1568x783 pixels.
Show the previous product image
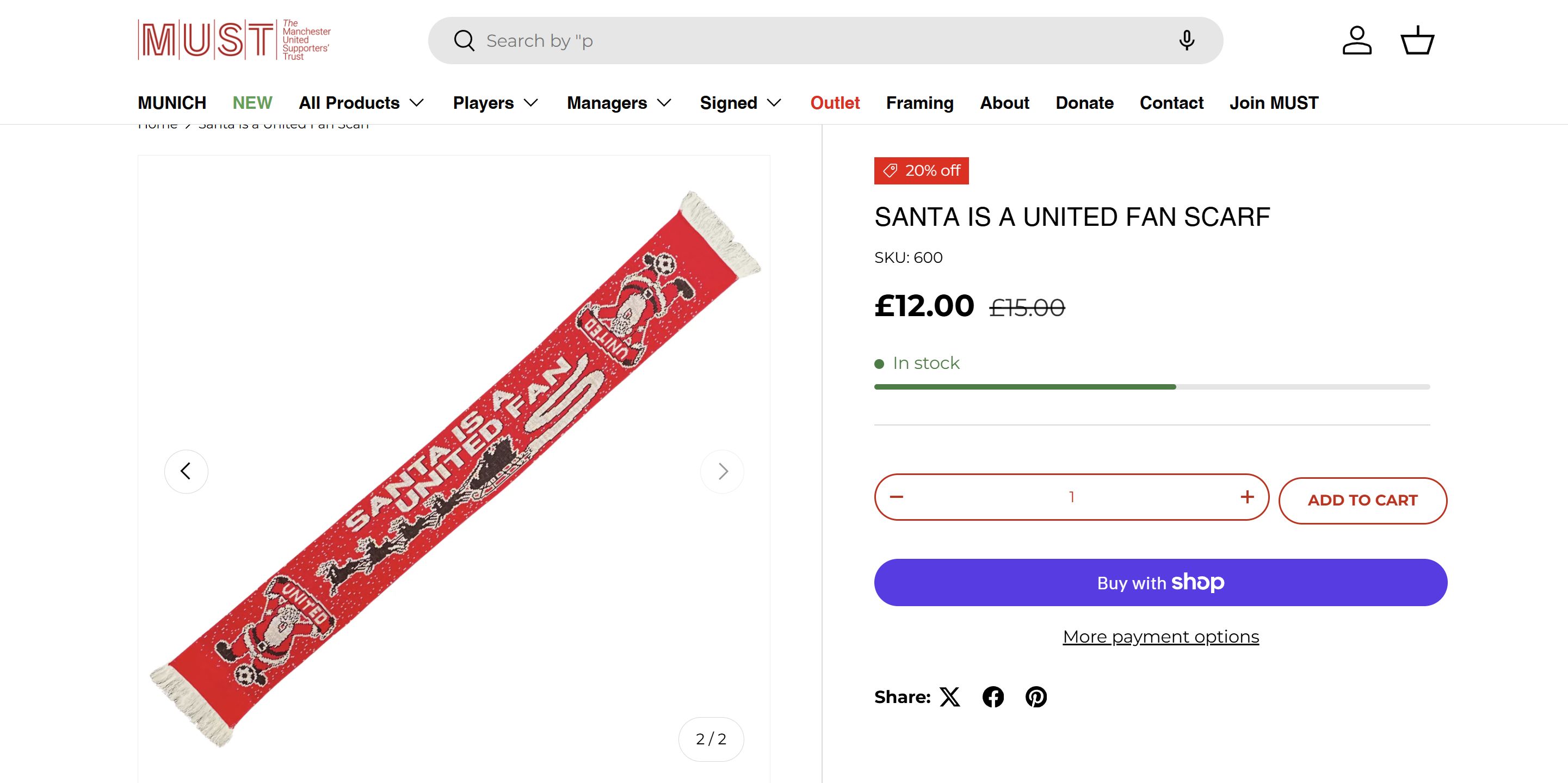click(186, 471)
